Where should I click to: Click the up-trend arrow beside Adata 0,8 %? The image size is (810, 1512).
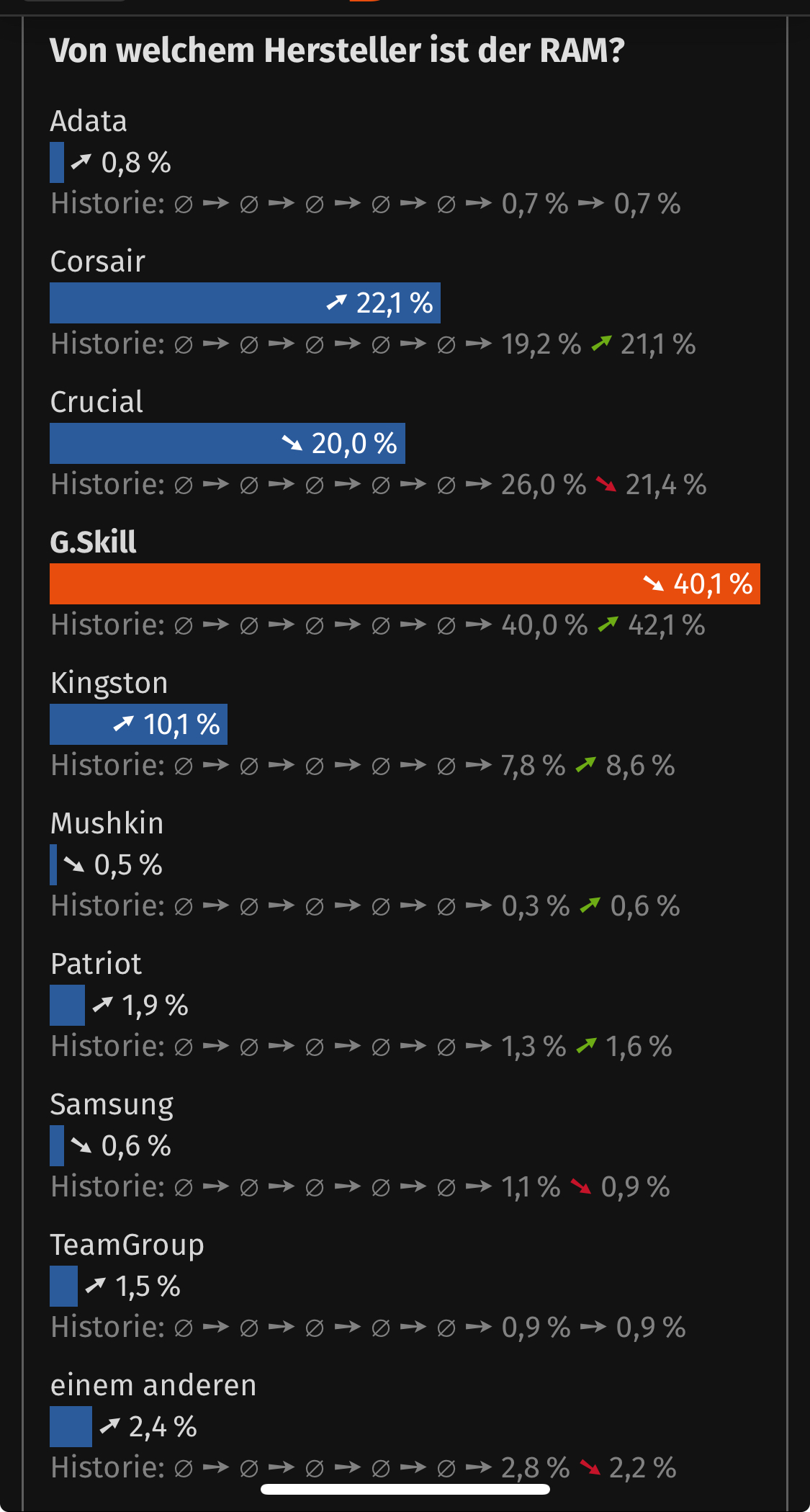[x=81, y=162]
